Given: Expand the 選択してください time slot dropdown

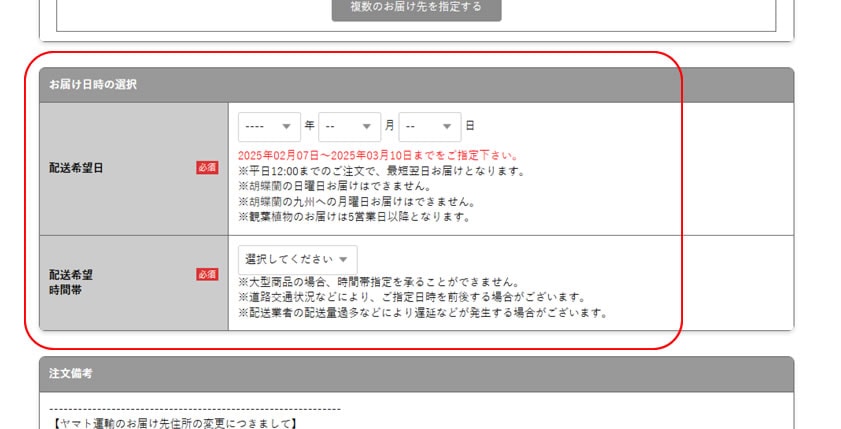Looking at the screenshot, I should click(297, 259).
